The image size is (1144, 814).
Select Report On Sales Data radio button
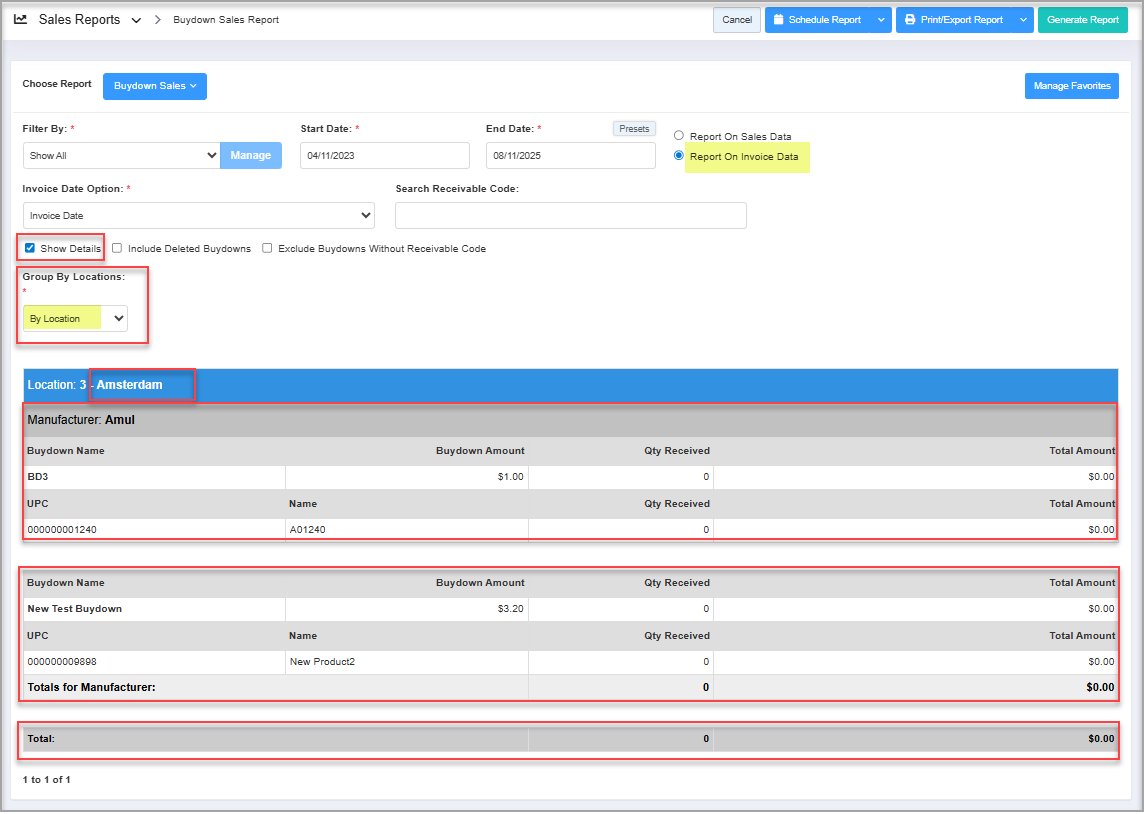pos(679,136)
